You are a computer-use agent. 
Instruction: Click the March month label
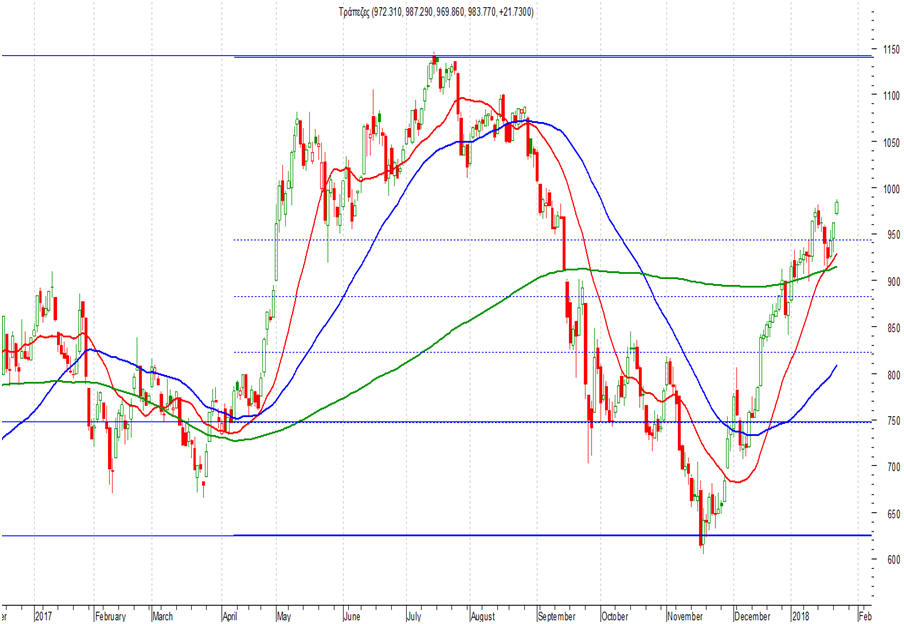[163, 617]
